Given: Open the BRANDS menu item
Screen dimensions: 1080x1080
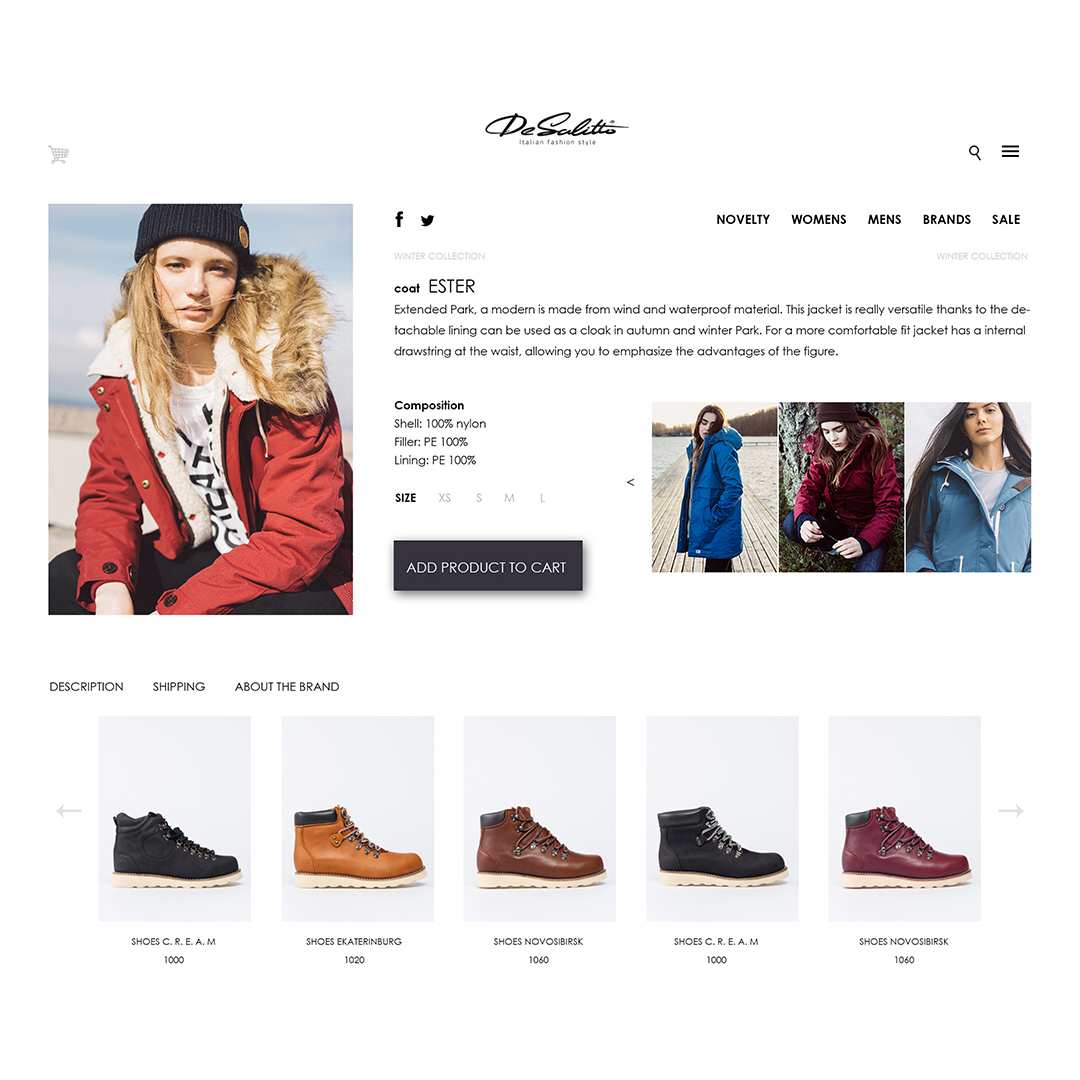Looking at the screenshot, I should 946,220.
